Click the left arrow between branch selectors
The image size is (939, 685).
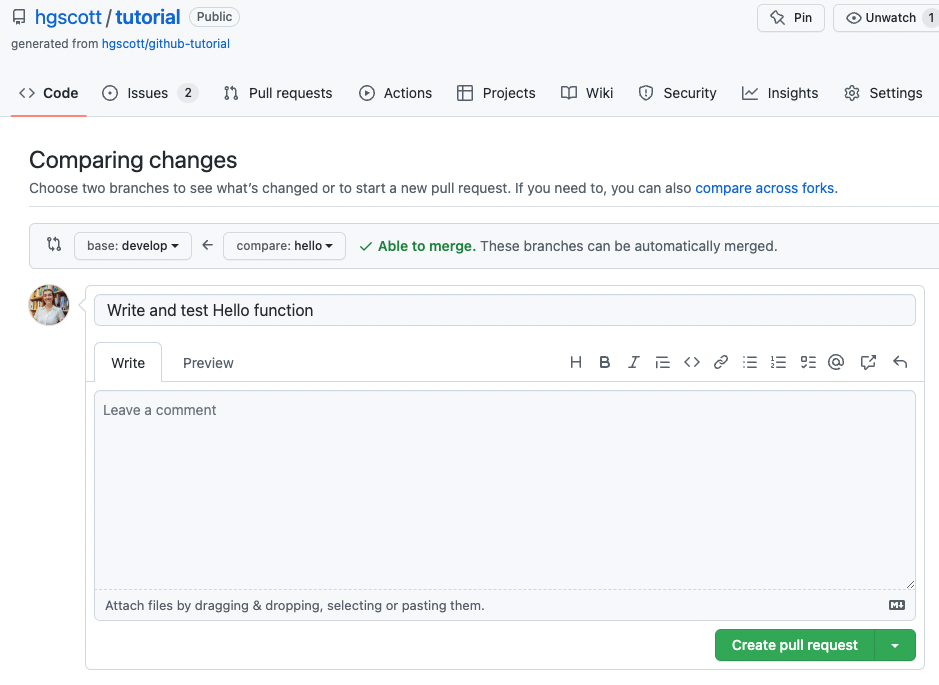(x=207, y=245)
